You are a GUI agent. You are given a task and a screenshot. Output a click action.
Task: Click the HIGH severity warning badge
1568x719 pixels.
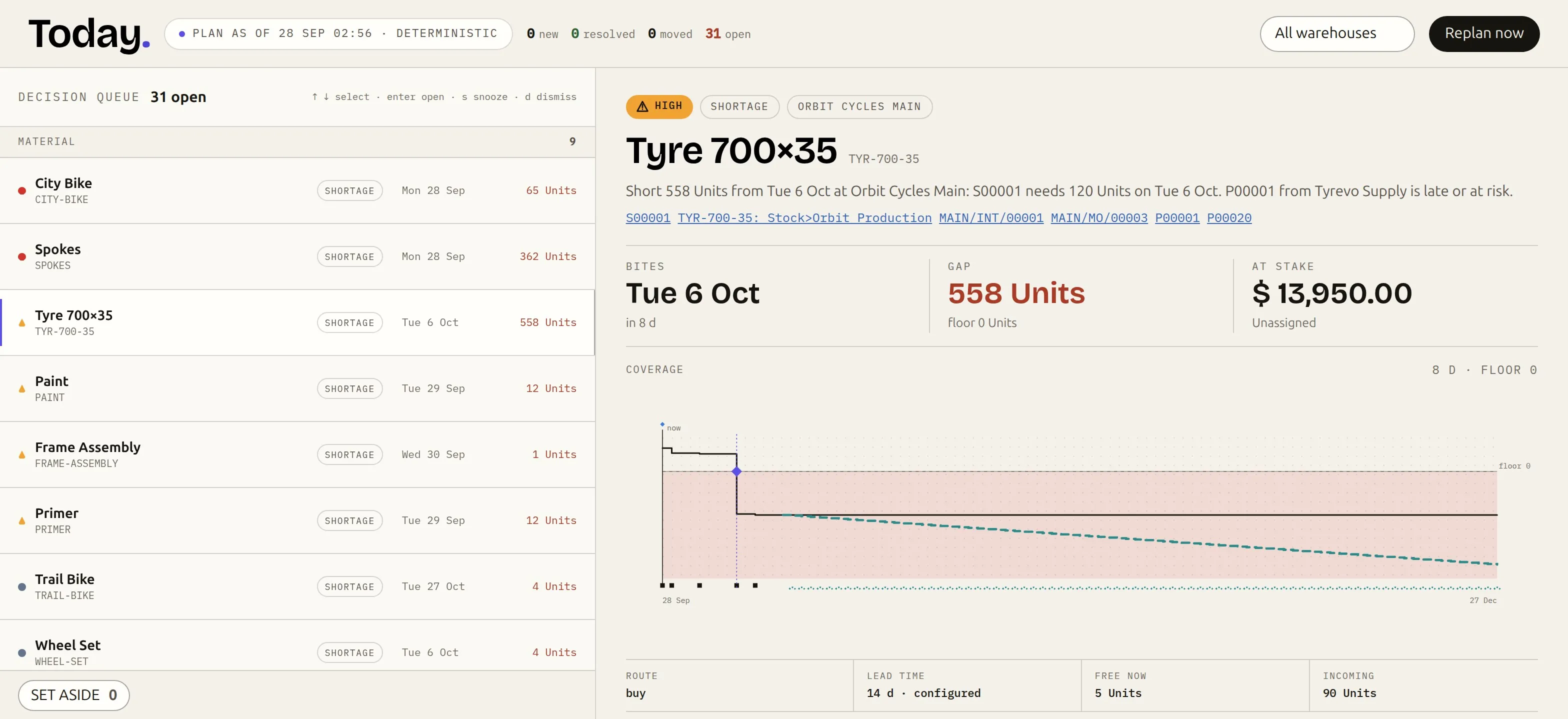pyautogui.click(x=658, y=106)
